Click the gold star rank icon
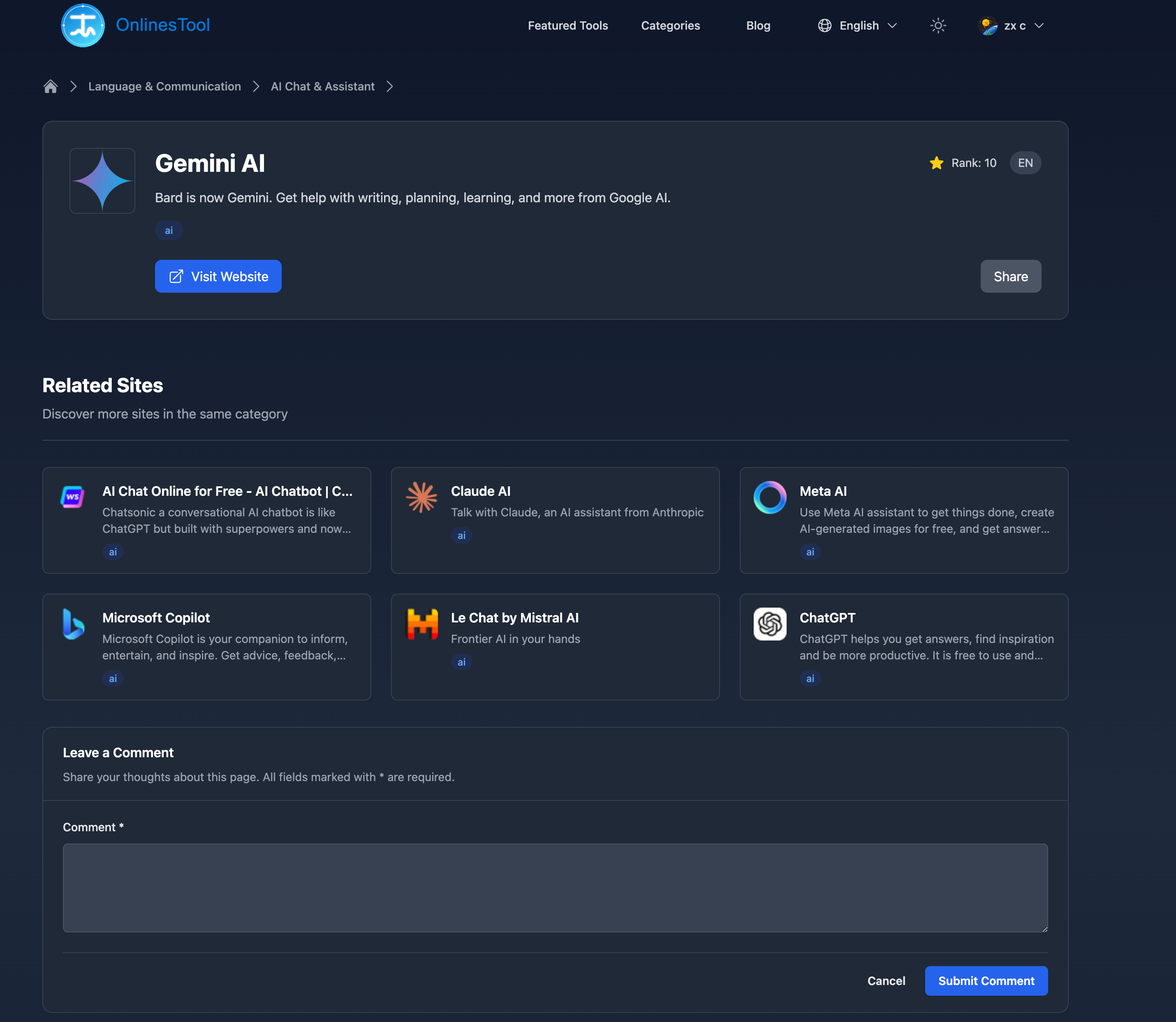The height and width of the screenshot is (1022, 1176). click(x=936, y=163)
